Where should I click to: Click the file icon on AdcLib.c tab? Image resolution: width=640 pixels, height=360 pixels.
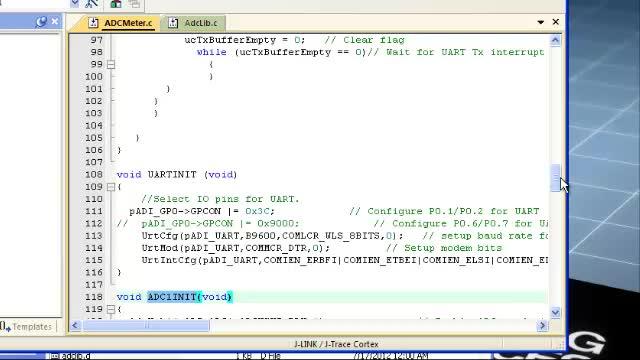pos(173,23)
